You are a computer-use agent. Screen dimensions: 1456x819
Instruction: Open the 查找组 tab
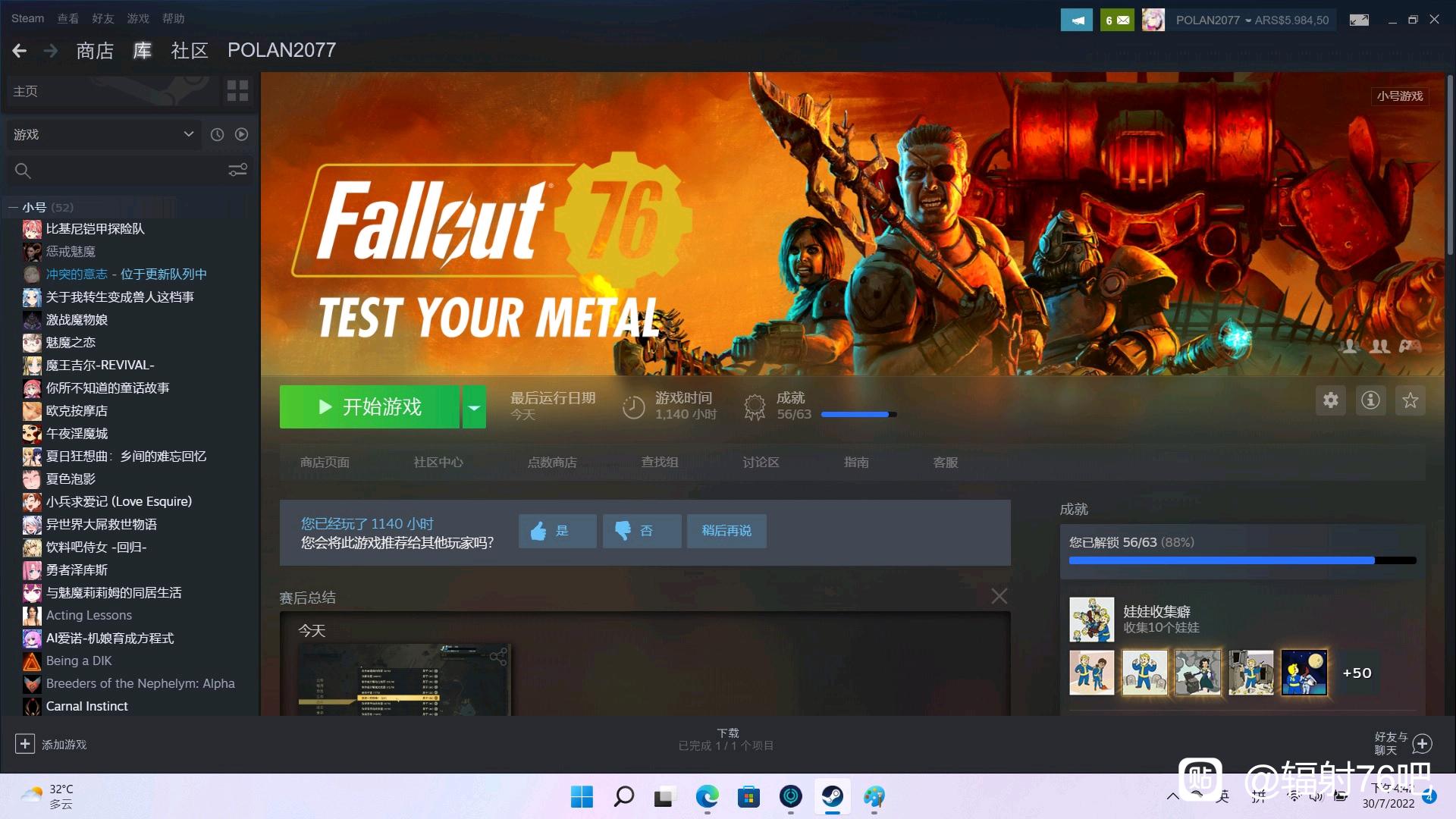[660, 463]
